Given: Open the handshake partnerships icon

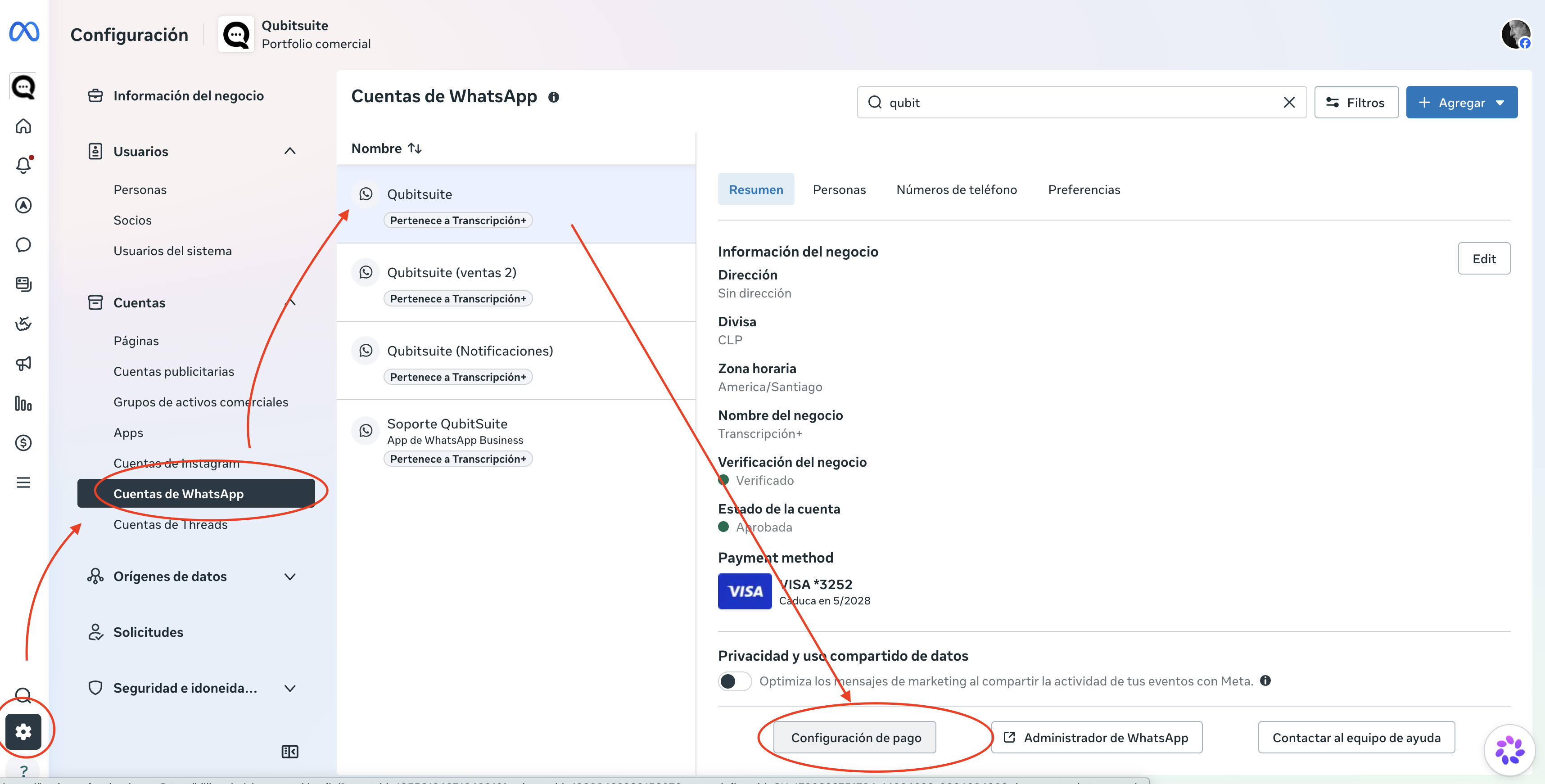Looking at the screenshot, I should (23, 324).
